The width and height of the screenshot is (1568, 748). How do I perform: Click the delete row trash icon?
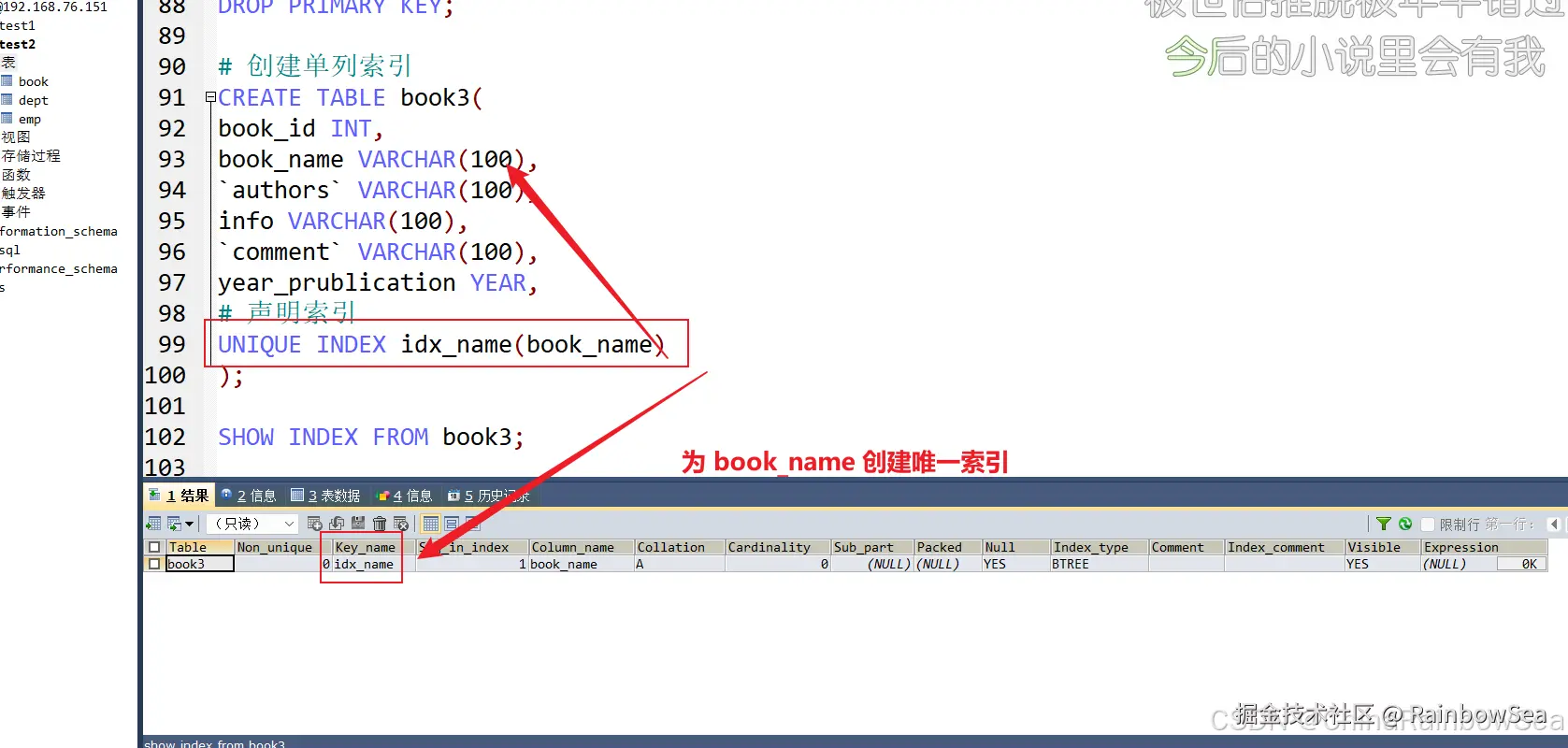[x=380, y=524]
